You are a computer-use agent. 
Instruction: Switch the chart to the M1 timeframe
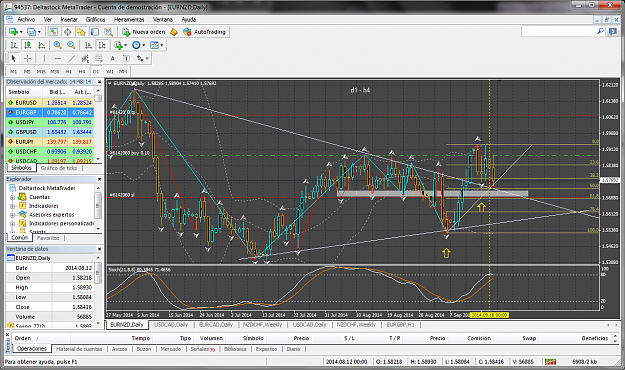(x=14, y=71)
